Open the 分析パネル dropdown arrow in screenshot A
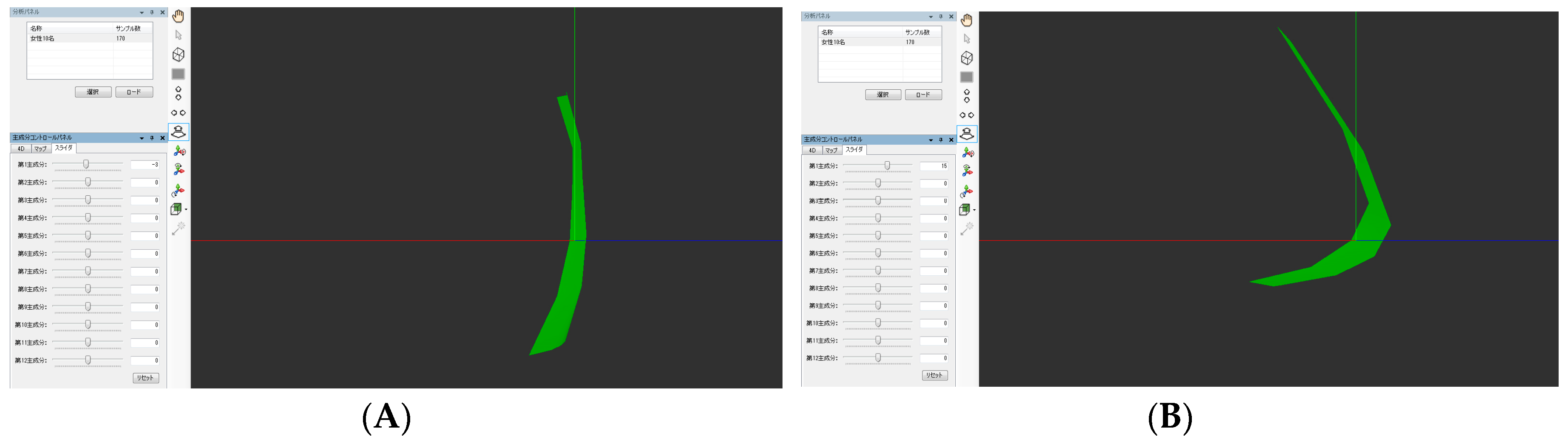 pyautogui.click(x=142, y=13)
